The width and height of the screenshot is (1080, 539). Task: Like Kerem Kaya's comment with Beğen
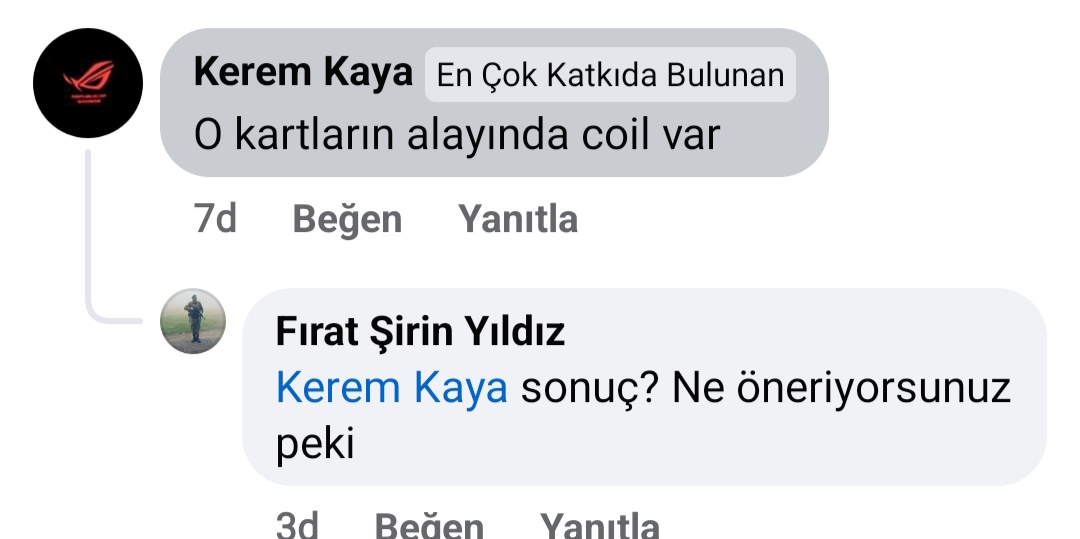(x=347, y=220)
